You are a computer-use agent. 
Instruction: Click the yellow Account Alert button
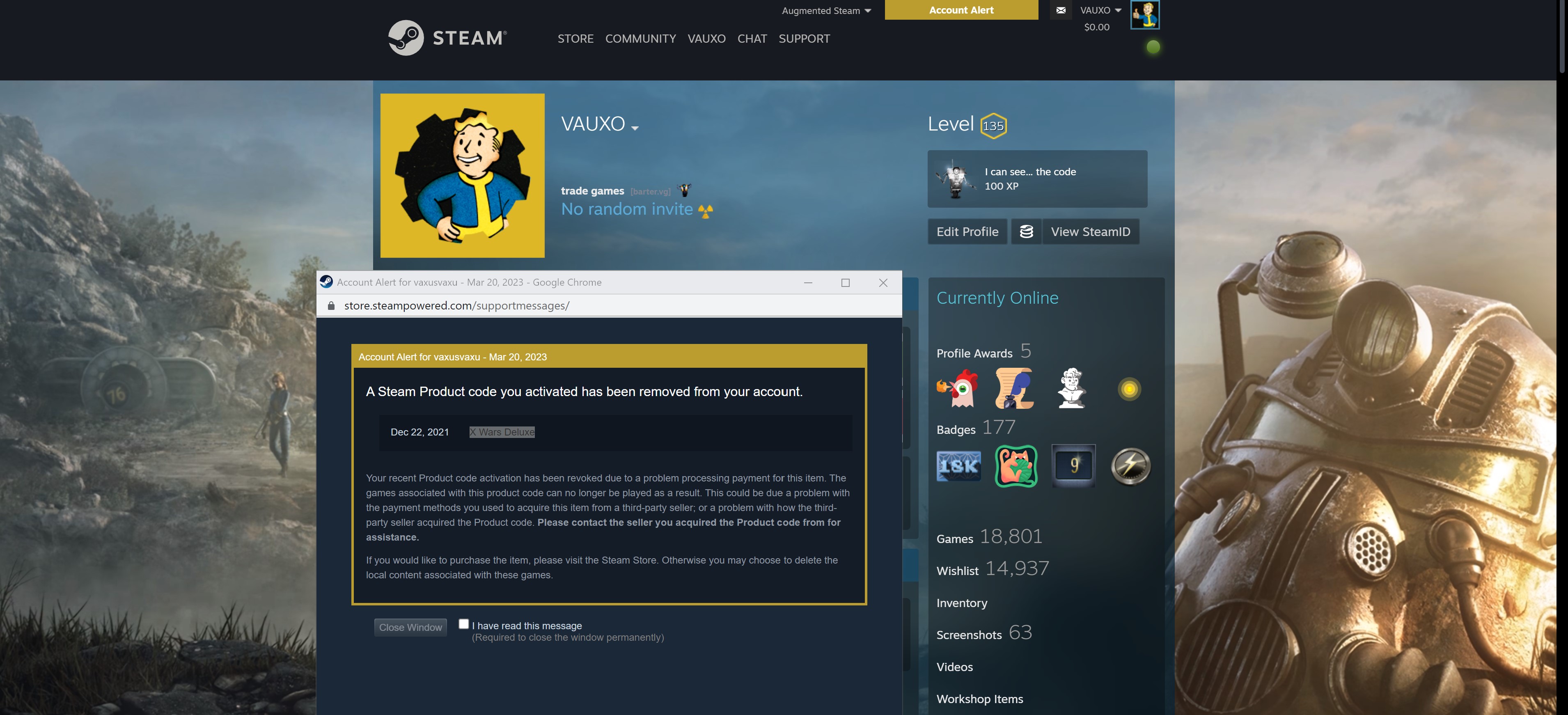(x=961, y=10)
